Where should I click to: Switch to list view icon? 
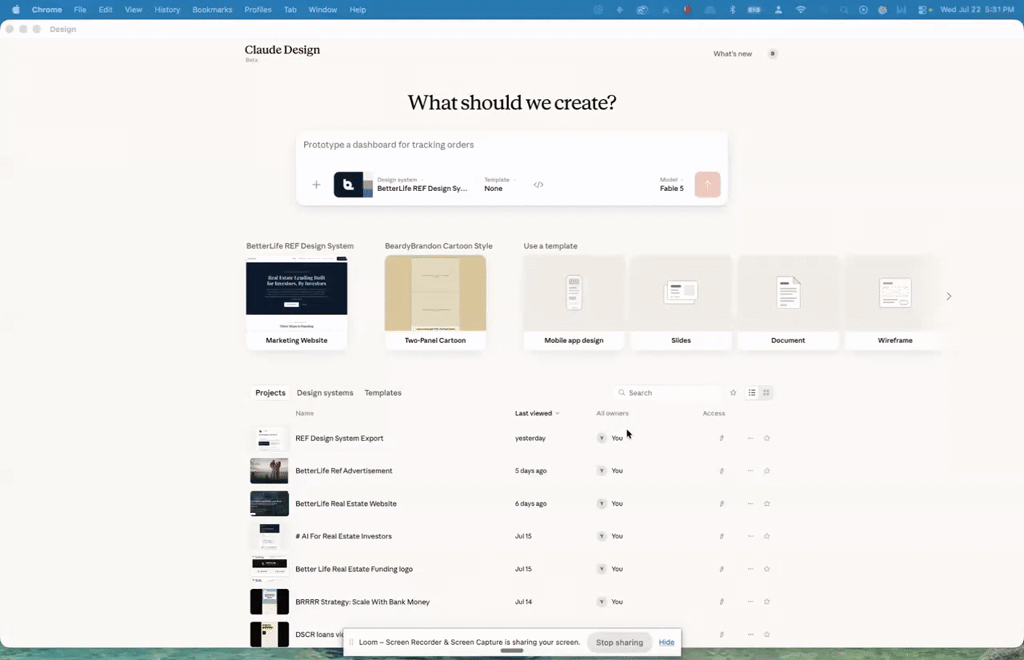[x=752, y=392]
